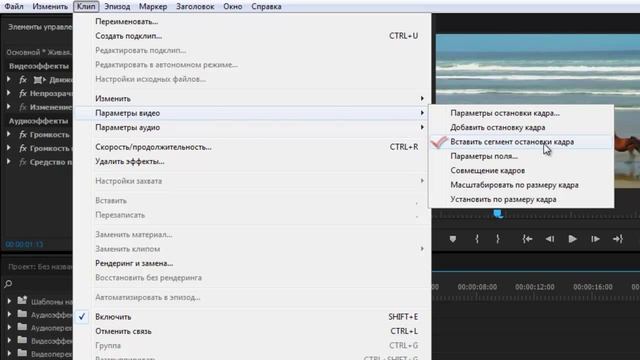Click the Шаблоны presets folder icon
Image resolution: width=640 pixels, height=360 pixels.
22,301
